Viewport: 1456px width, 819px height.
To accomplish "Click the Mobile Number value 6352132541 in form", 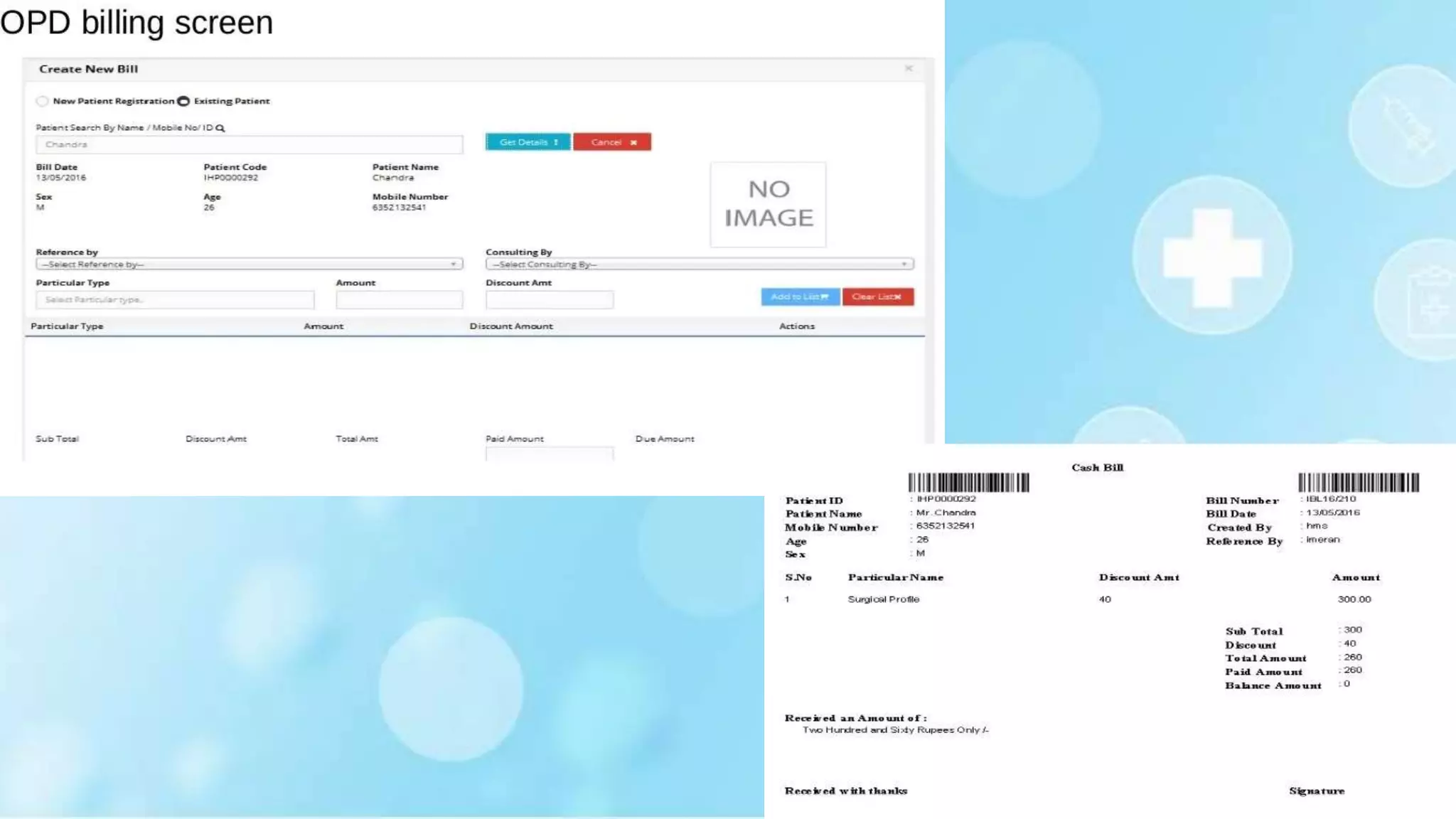I will [x=400, y=208].
